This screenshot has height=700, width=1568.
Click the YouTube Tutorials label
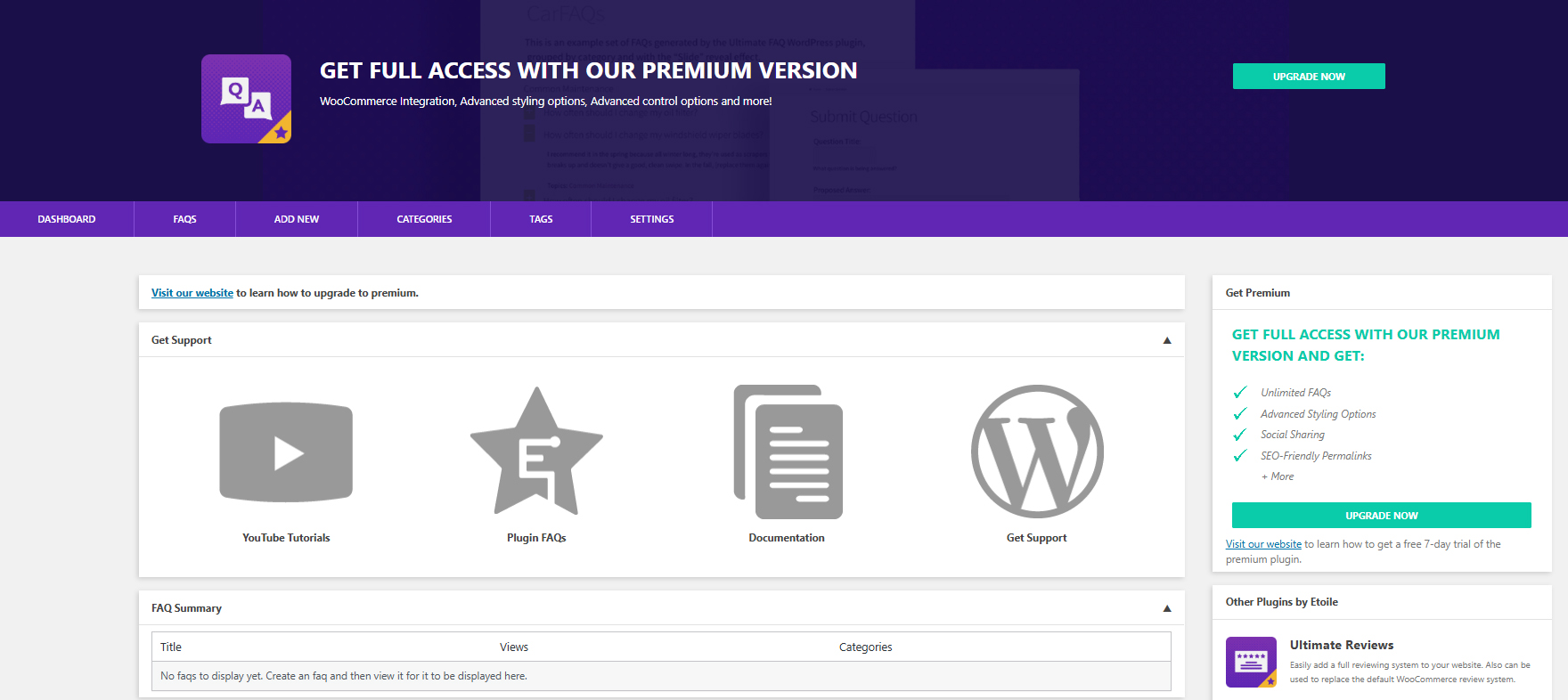click(x=286, y=538)
